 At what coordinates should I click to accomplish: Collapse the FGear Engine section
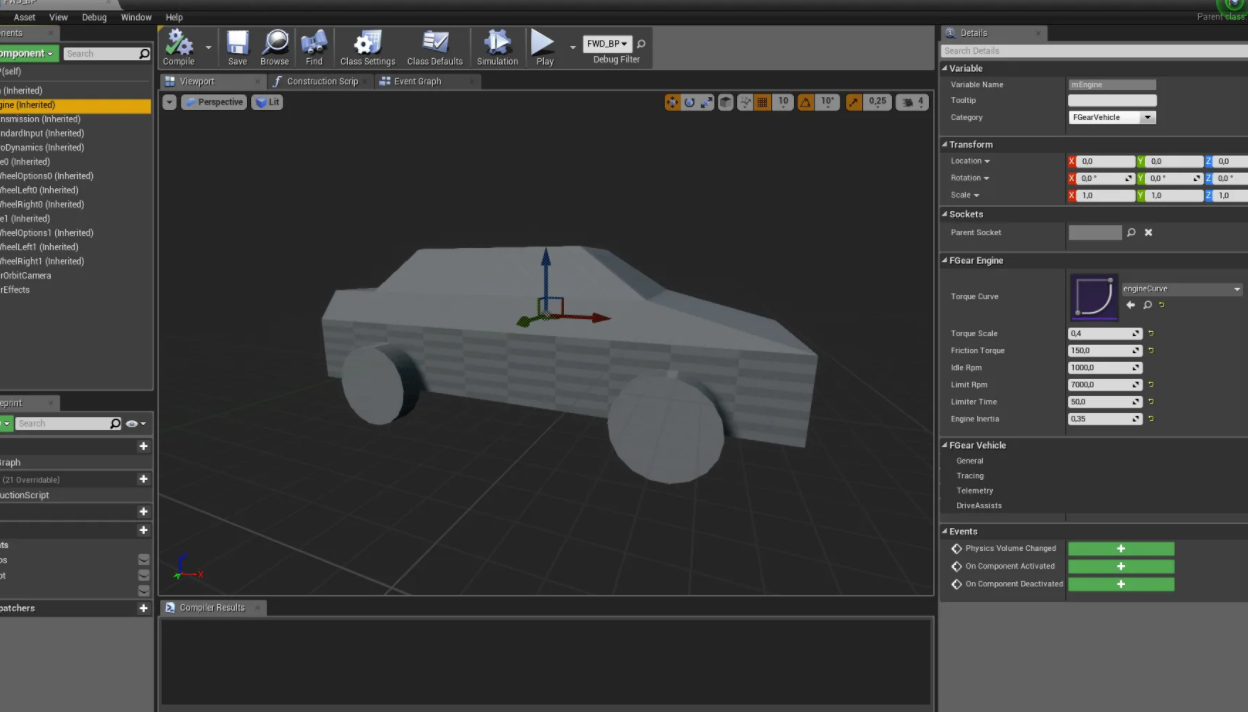pyautogui.click(x=944, y=261)
